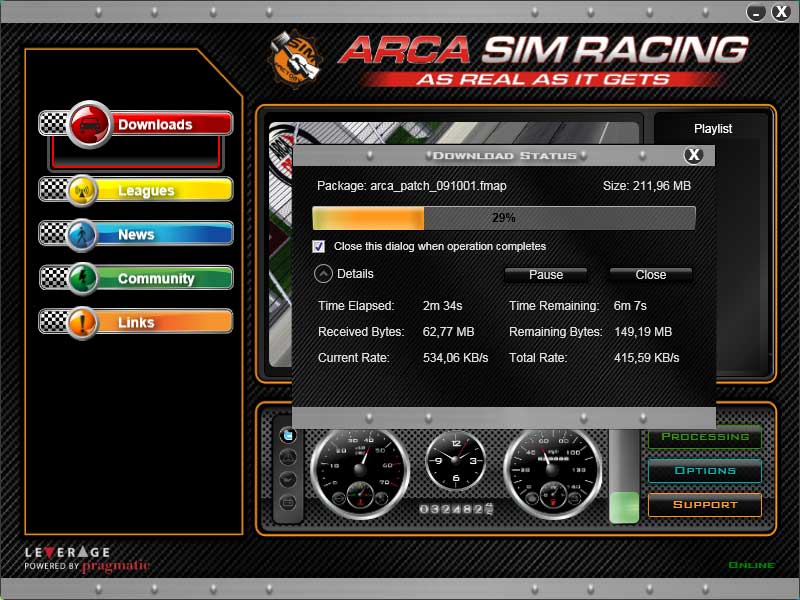Click the Sim Factory logo
The width and height of the screenshot is (800, 600).
[x=295, y=59]
